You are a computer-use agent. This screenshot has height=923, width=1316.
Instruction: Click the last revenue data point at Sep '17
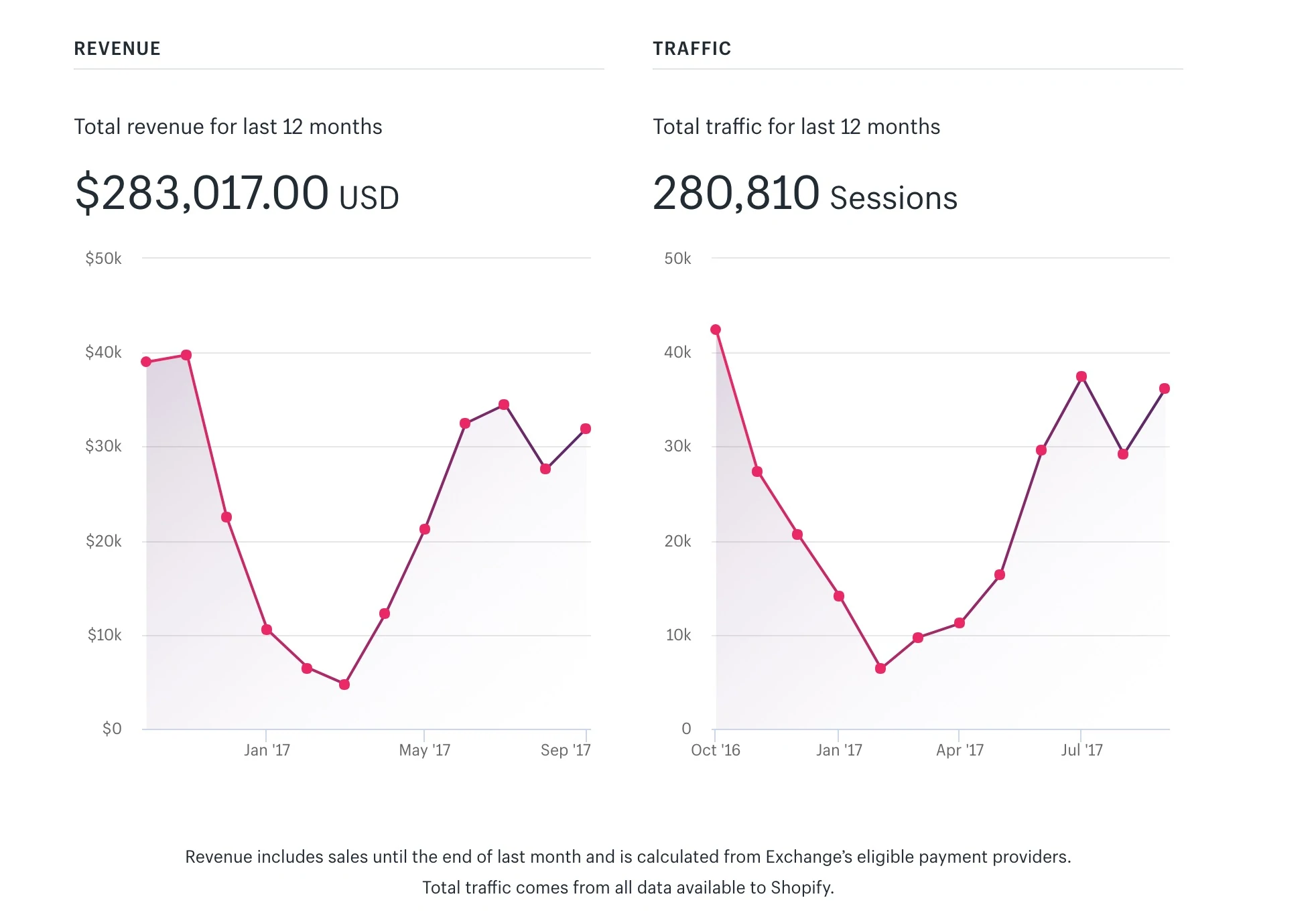click(586, 429)
